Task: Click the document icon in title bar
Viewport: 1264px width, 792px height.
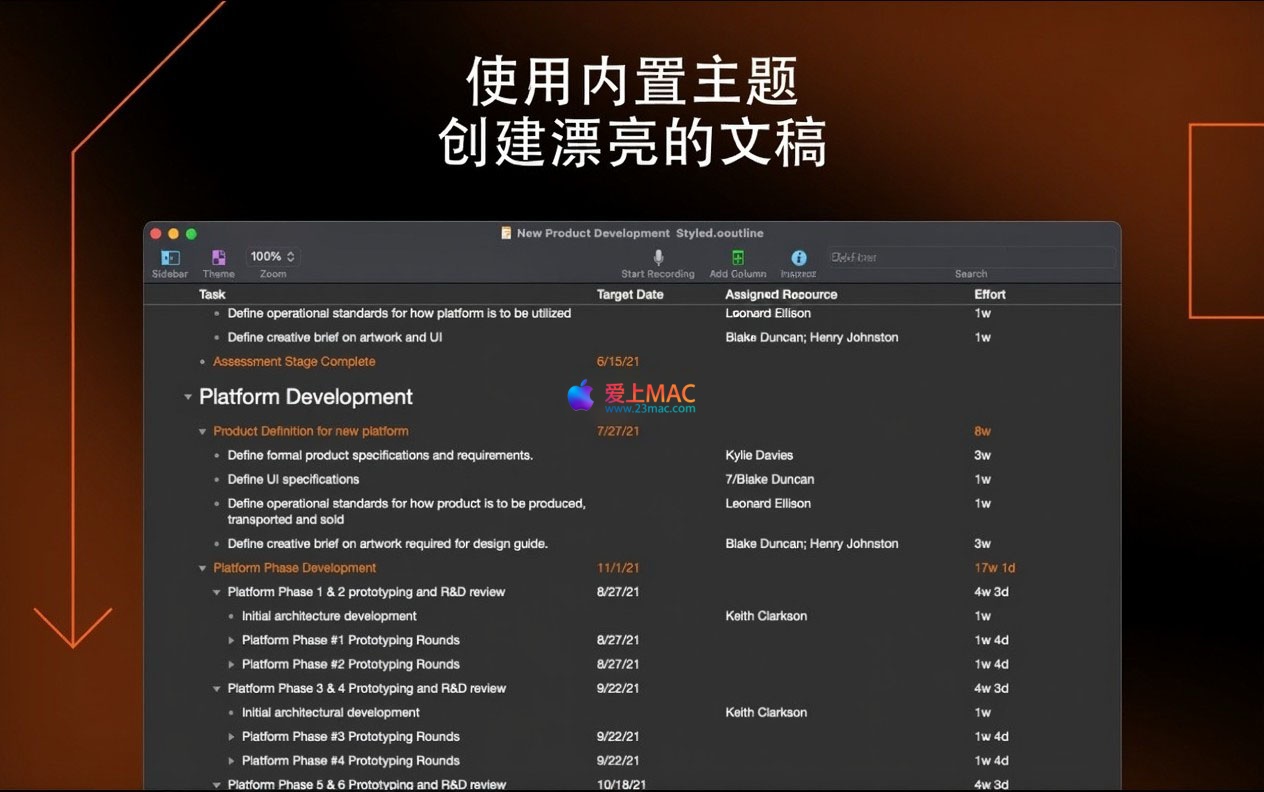Action: click(506, 233)
